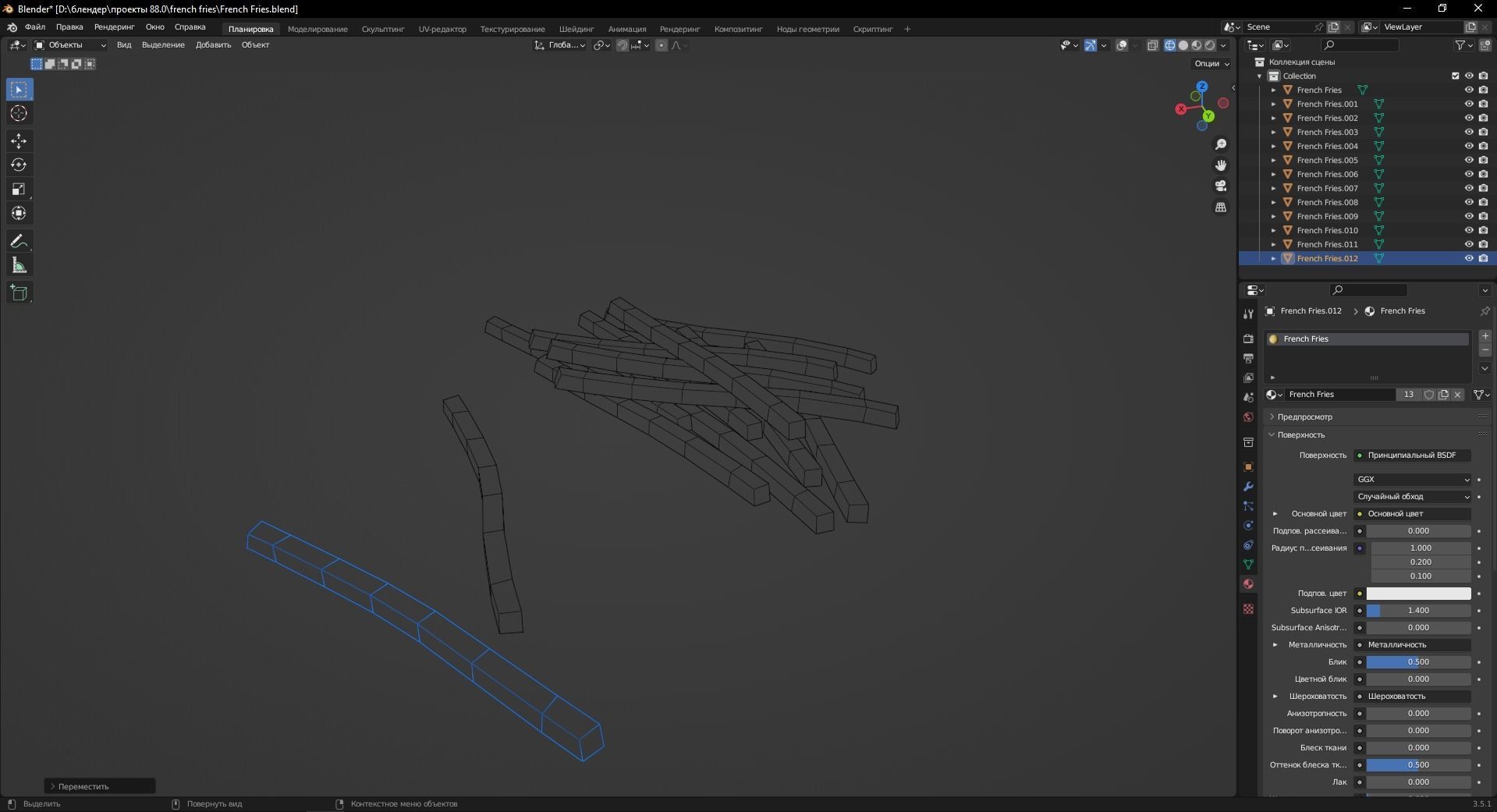
Task: Collapse the Collection tree
Action: pyautogui.click(x=1260, y=76)
